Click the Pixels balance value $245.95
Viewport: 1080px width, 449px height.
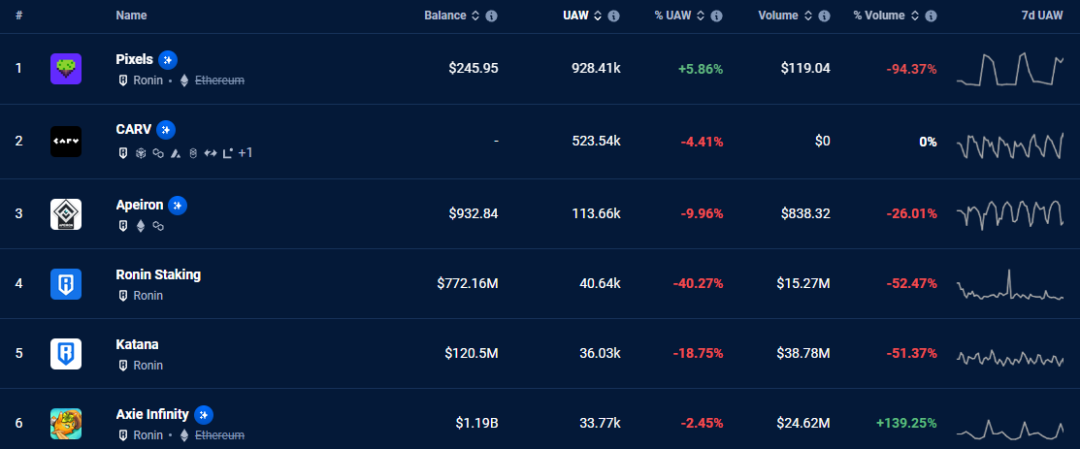(473, 68)
